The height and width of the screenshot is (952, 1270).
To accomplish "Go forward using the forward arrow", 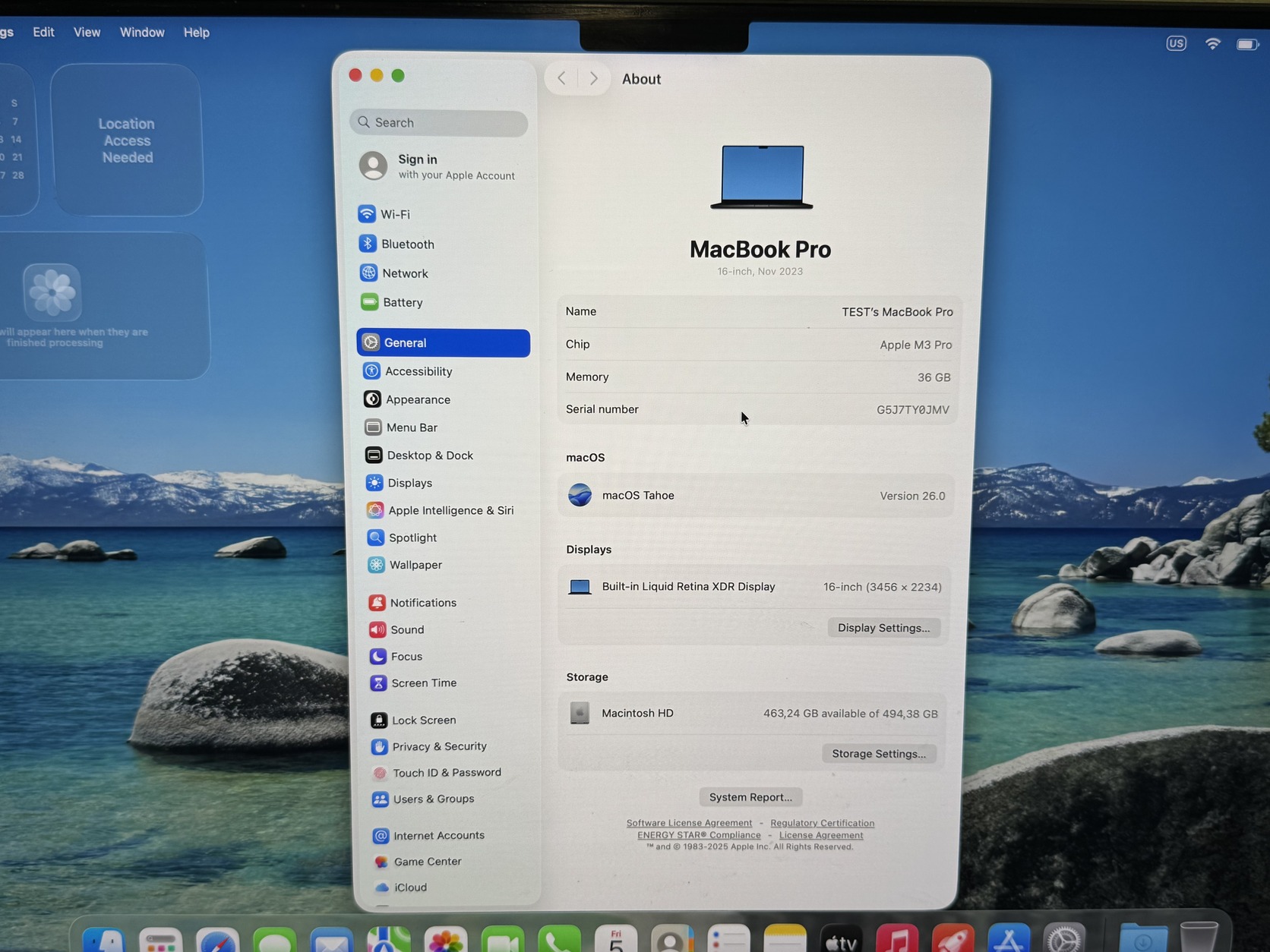I will [594, 78].
